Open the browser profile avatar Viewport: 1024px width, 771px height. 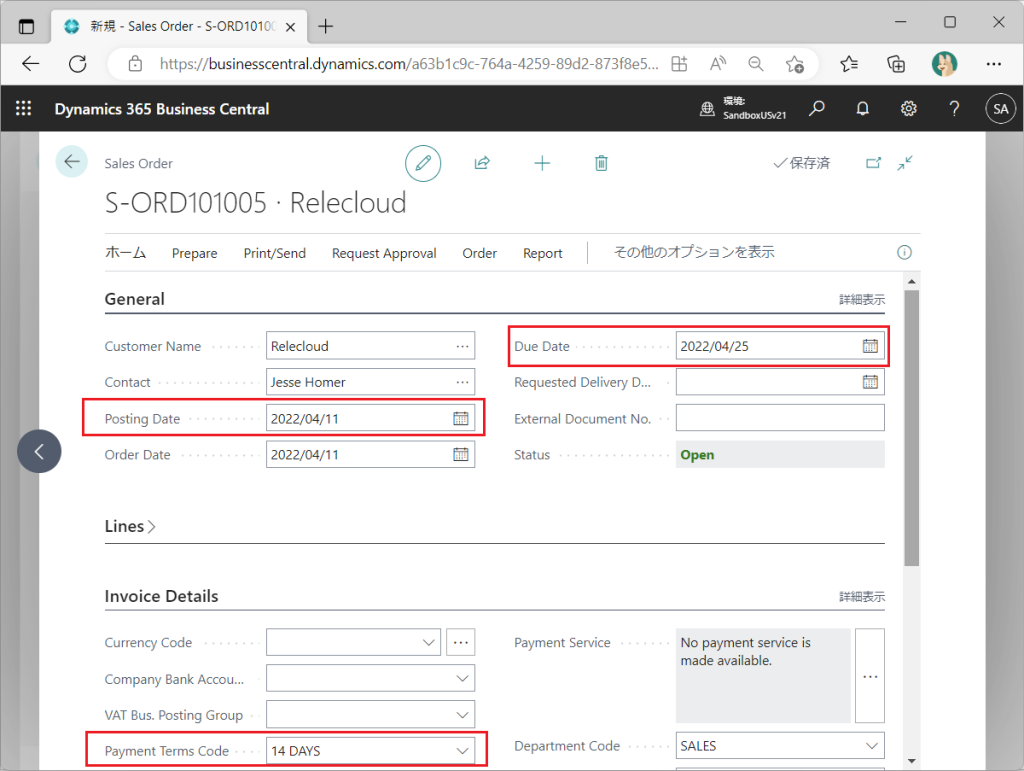944,64
